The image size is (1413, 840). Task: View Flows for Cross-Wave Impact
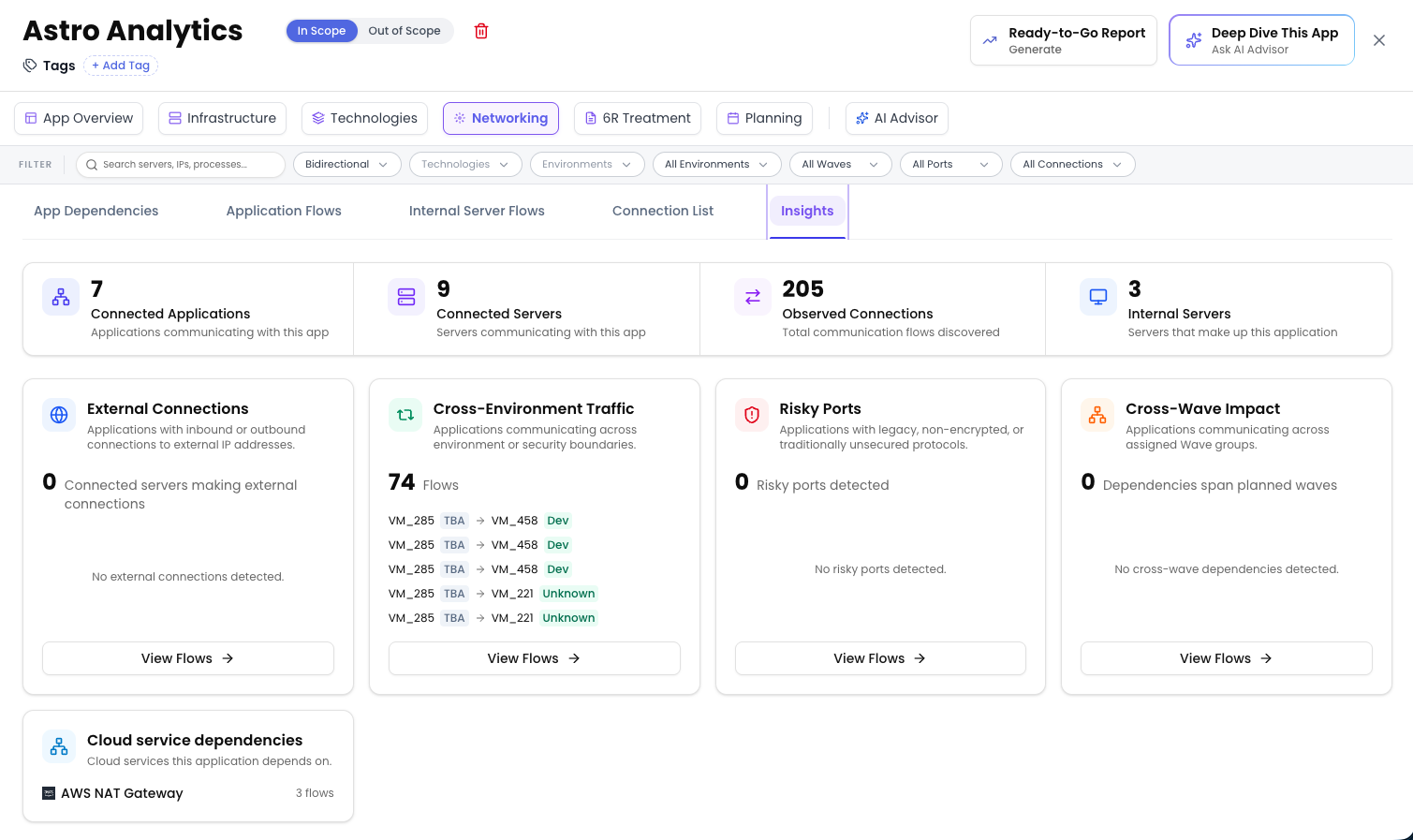(x=1227, y=658)
